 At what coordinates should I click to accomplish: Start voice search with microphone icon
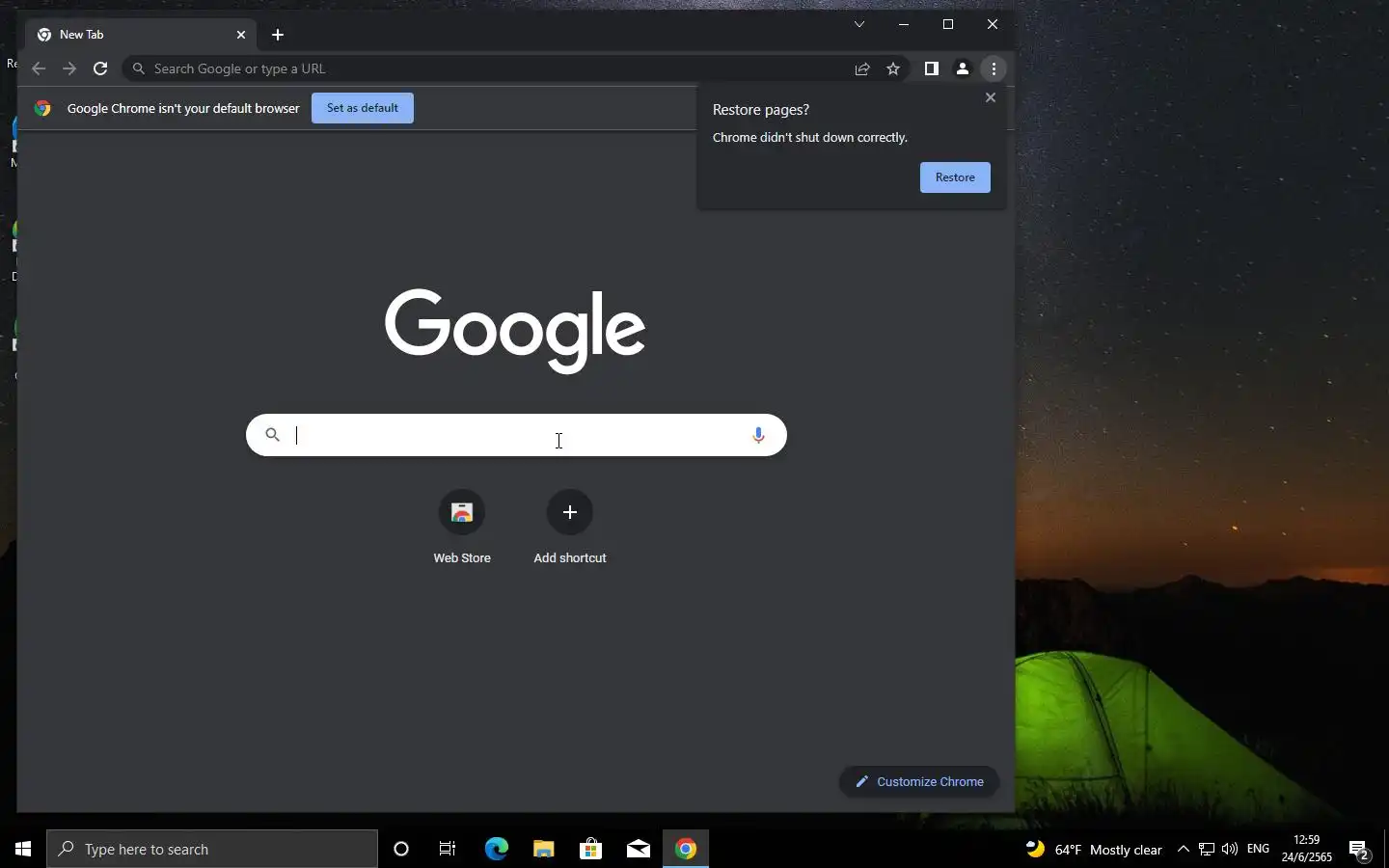[758, 435]
